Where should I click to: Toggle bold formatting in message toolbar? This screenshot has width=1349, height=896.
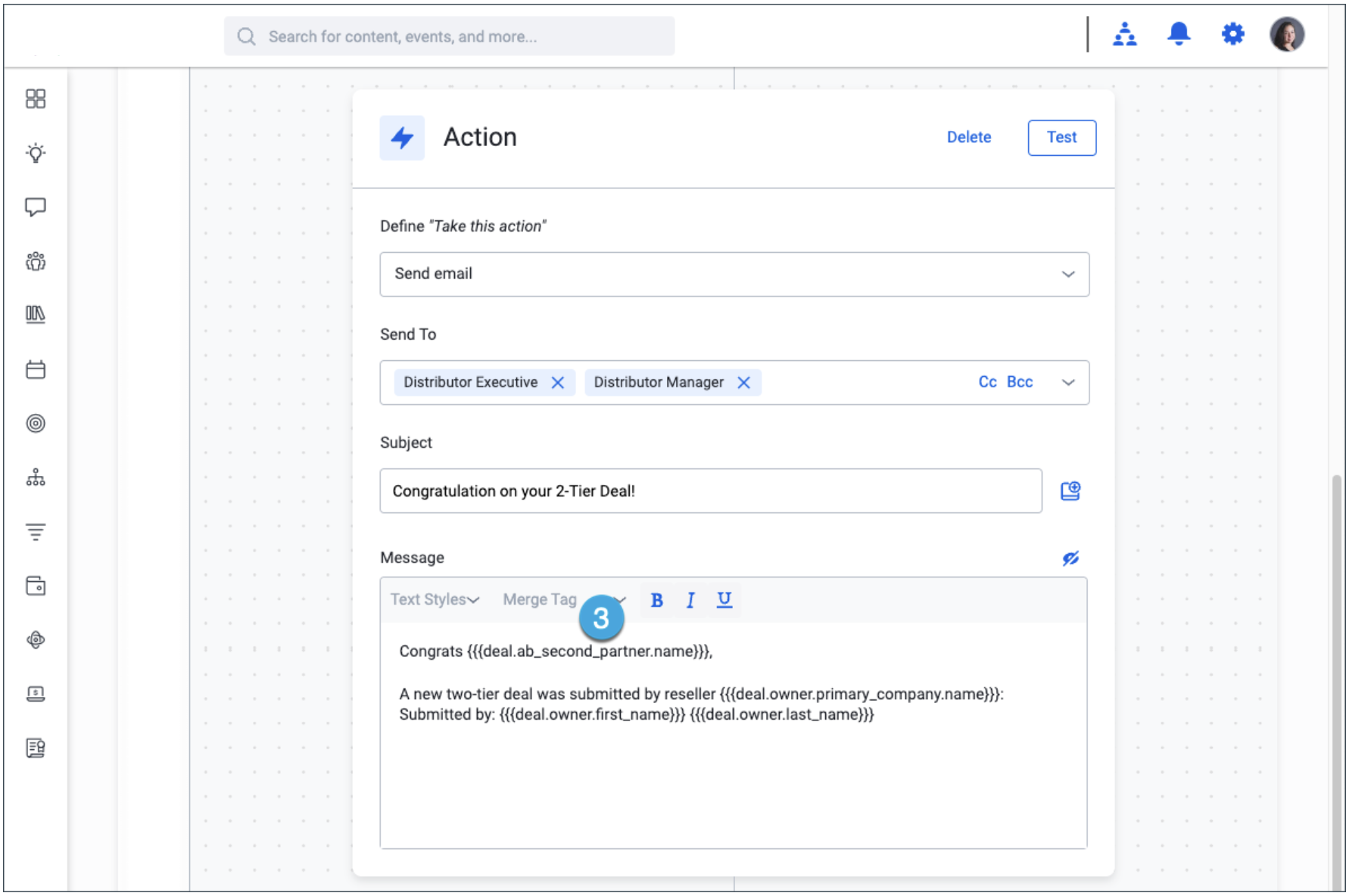click(x=657, y=600)
